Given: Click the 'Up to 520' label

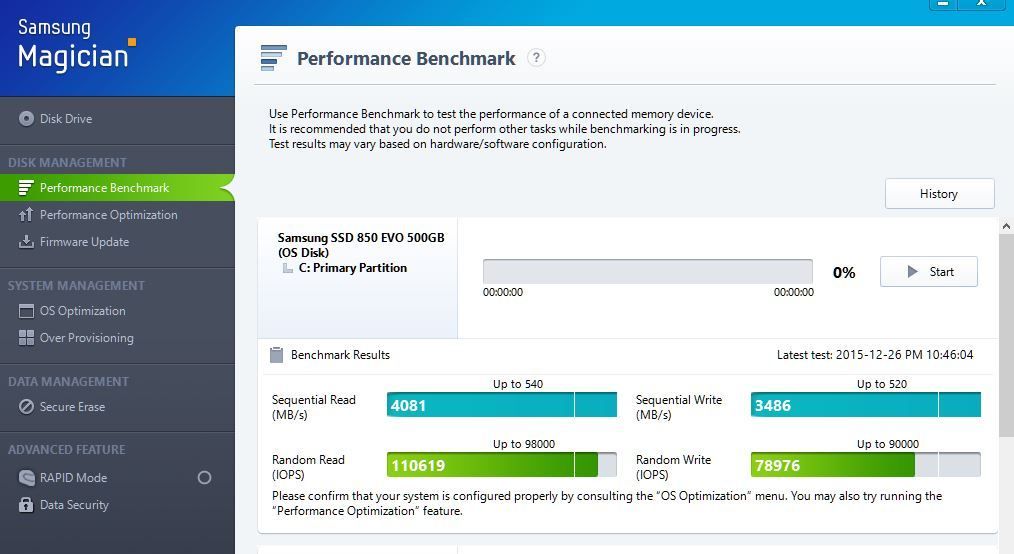Looking at the screenshot, I should coord(882,384).
